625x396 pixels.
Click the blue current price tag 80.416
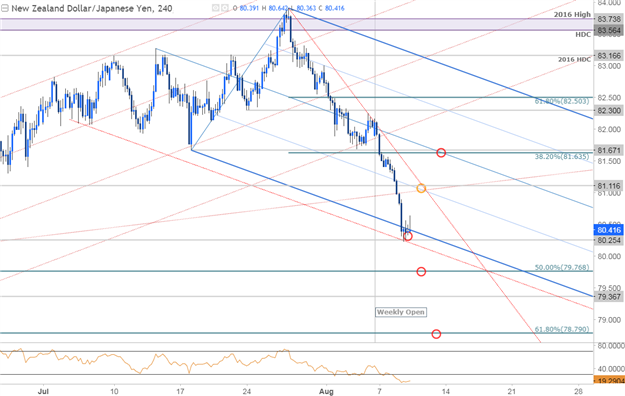(609, 230)
